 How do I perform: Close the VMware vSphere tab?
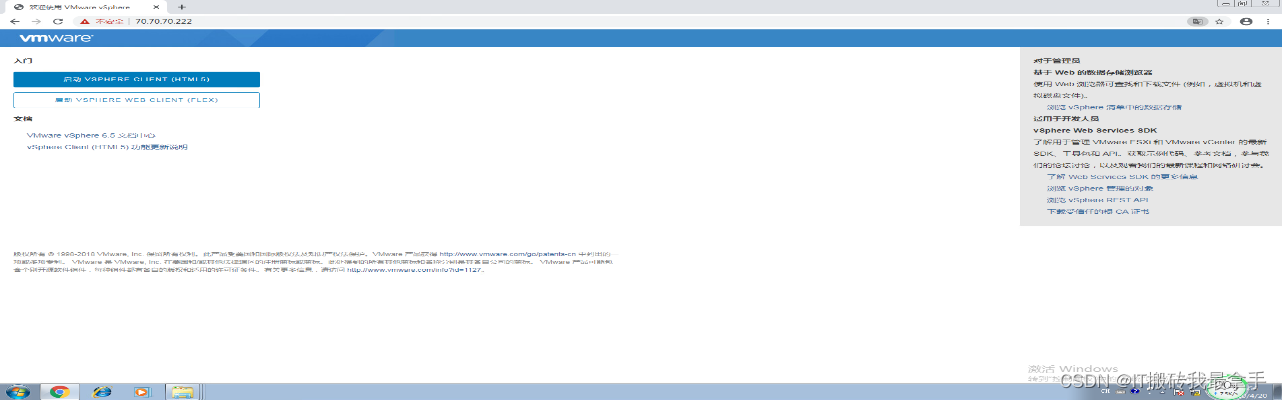[x=156, y=6]
